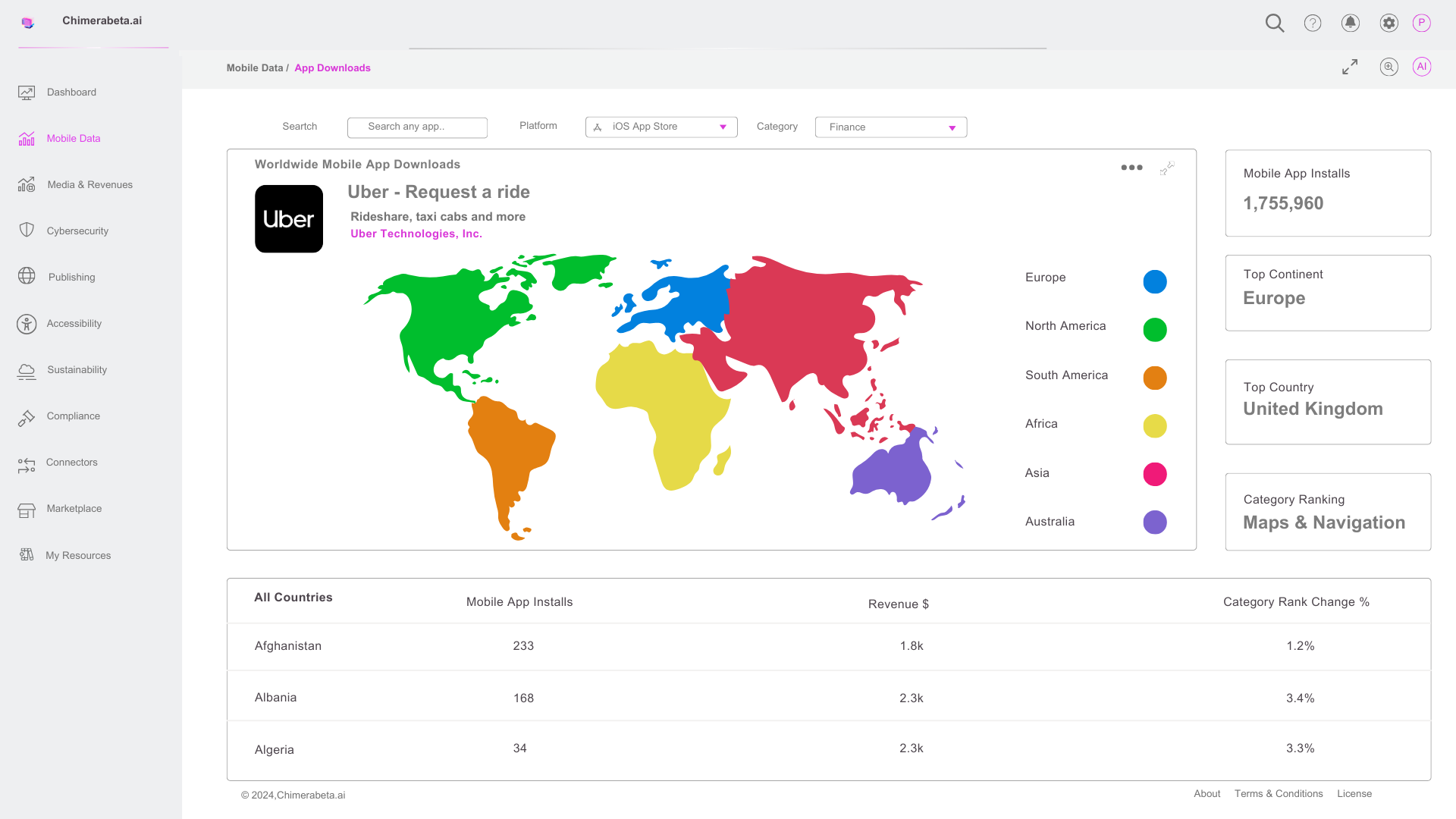
Task: Click the South America orange swatch
Action: pyautogui.click(x=1155, y=378)
